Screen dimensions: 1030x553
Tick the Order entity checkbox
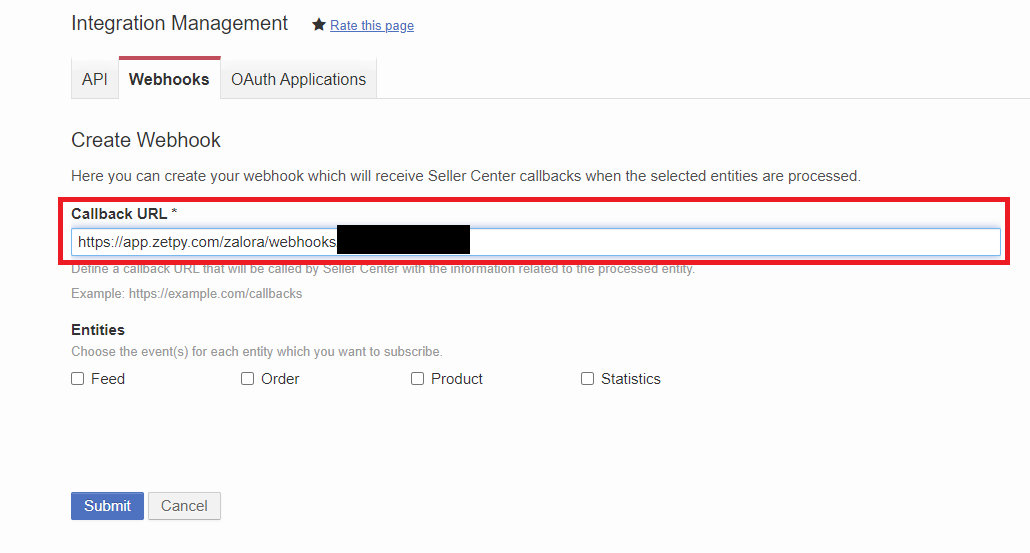coord(248,379)
